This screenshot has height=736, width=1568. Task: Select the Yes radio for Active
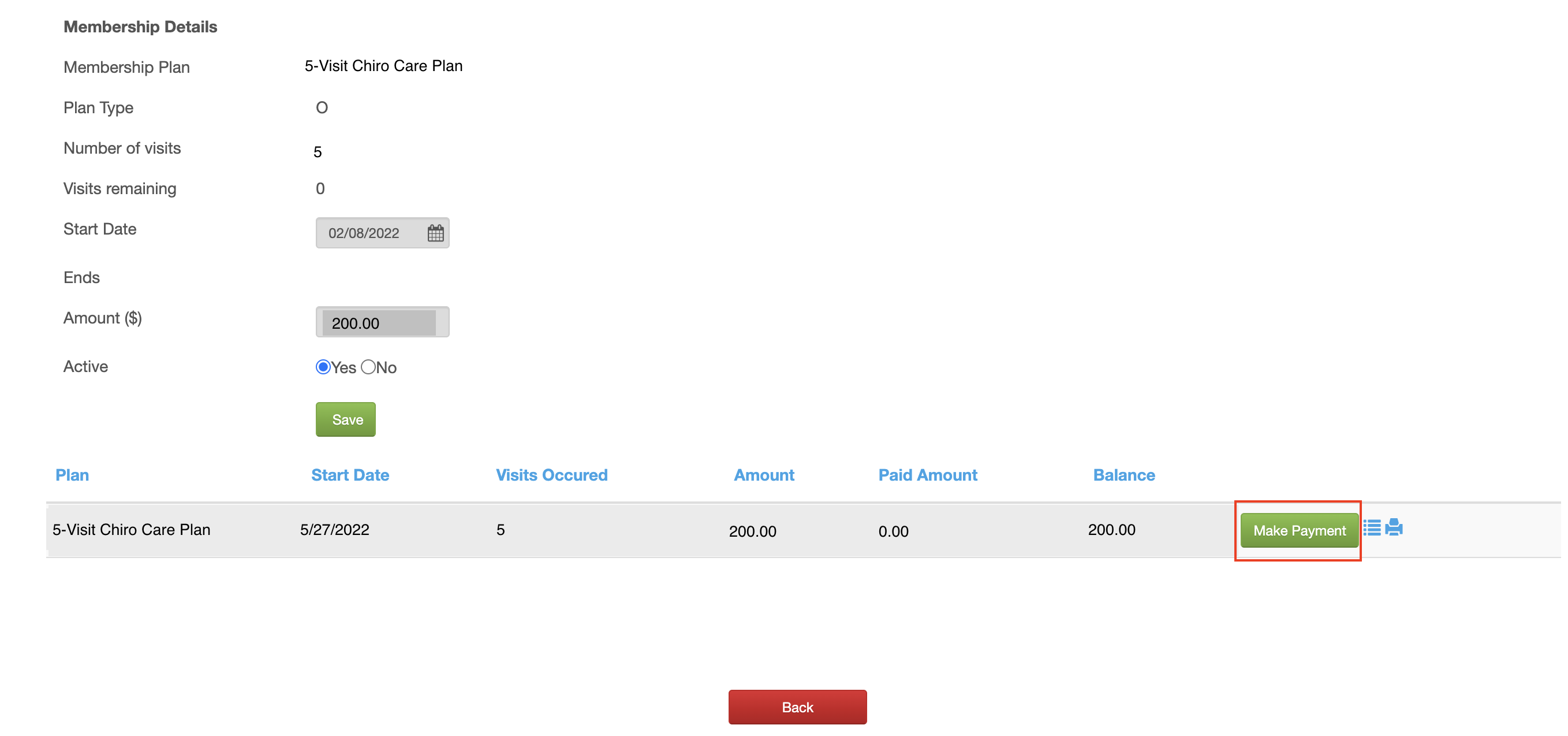(x=323, y=367)
